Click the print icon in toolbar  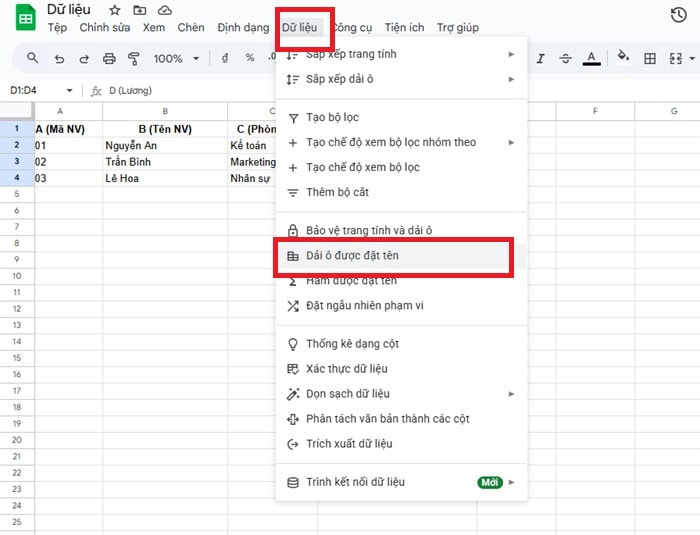[x=108, y=58]
